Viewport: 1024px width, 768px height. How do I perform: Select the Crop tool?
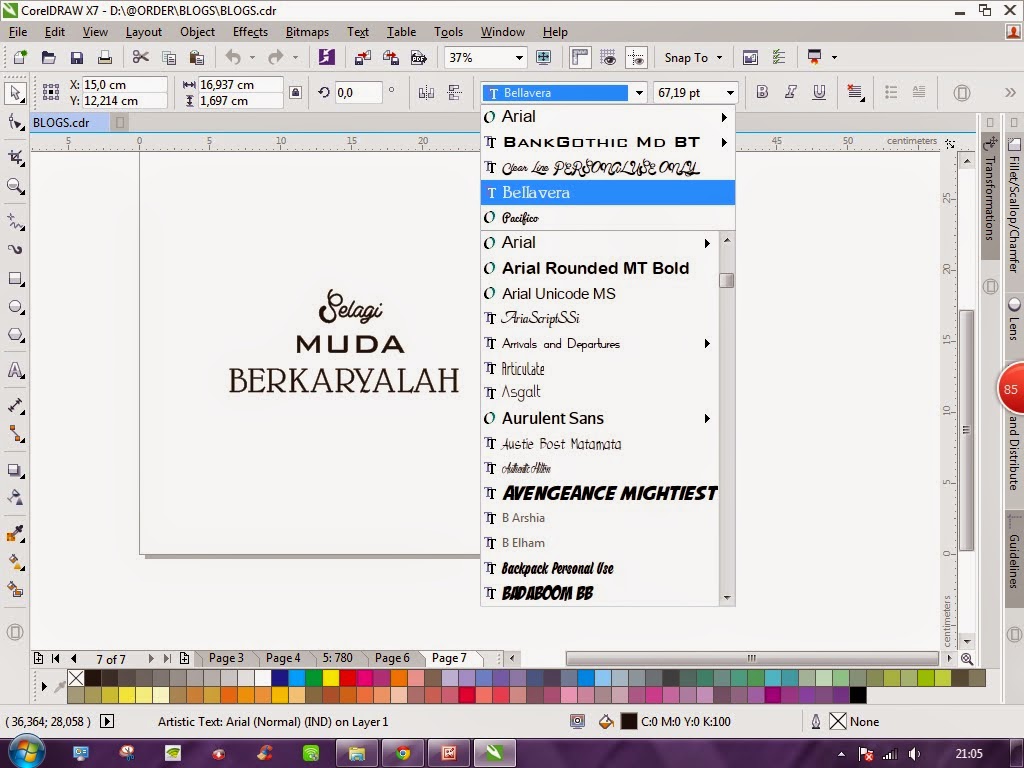click(15, 157)
